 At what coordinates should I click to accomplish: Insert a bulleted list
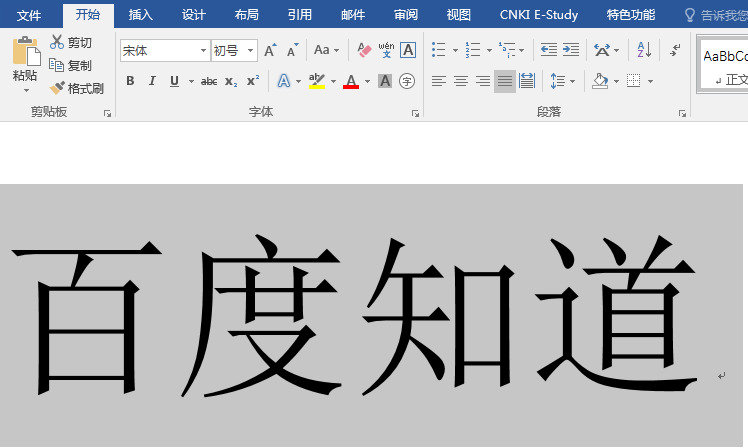(x=438, y=50)
